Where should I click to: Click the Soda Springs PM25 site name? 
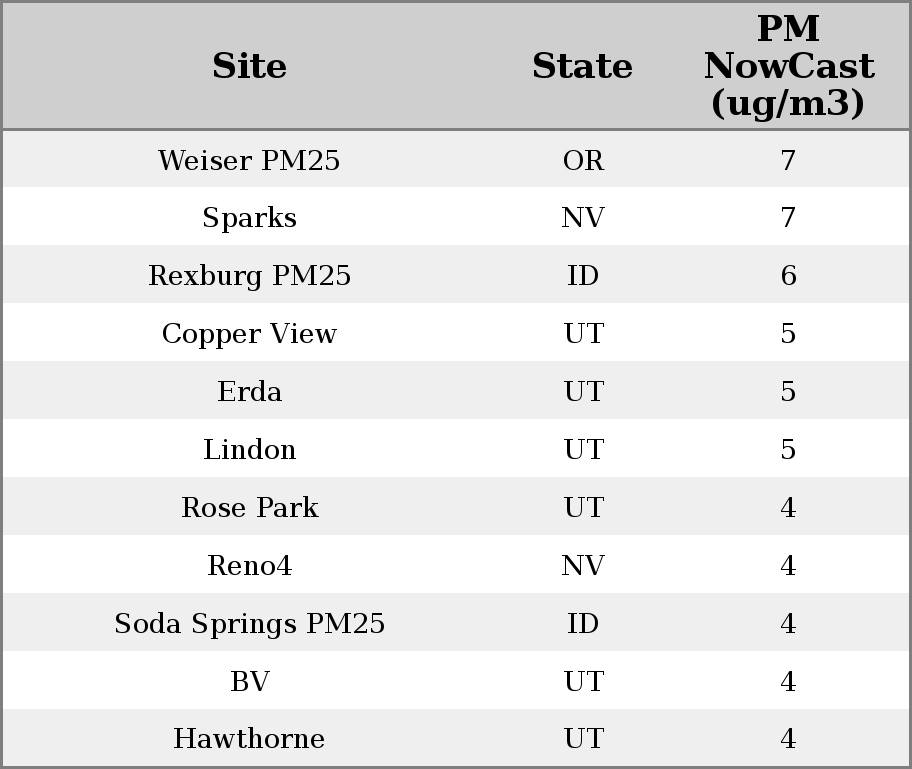click(249, 624)
